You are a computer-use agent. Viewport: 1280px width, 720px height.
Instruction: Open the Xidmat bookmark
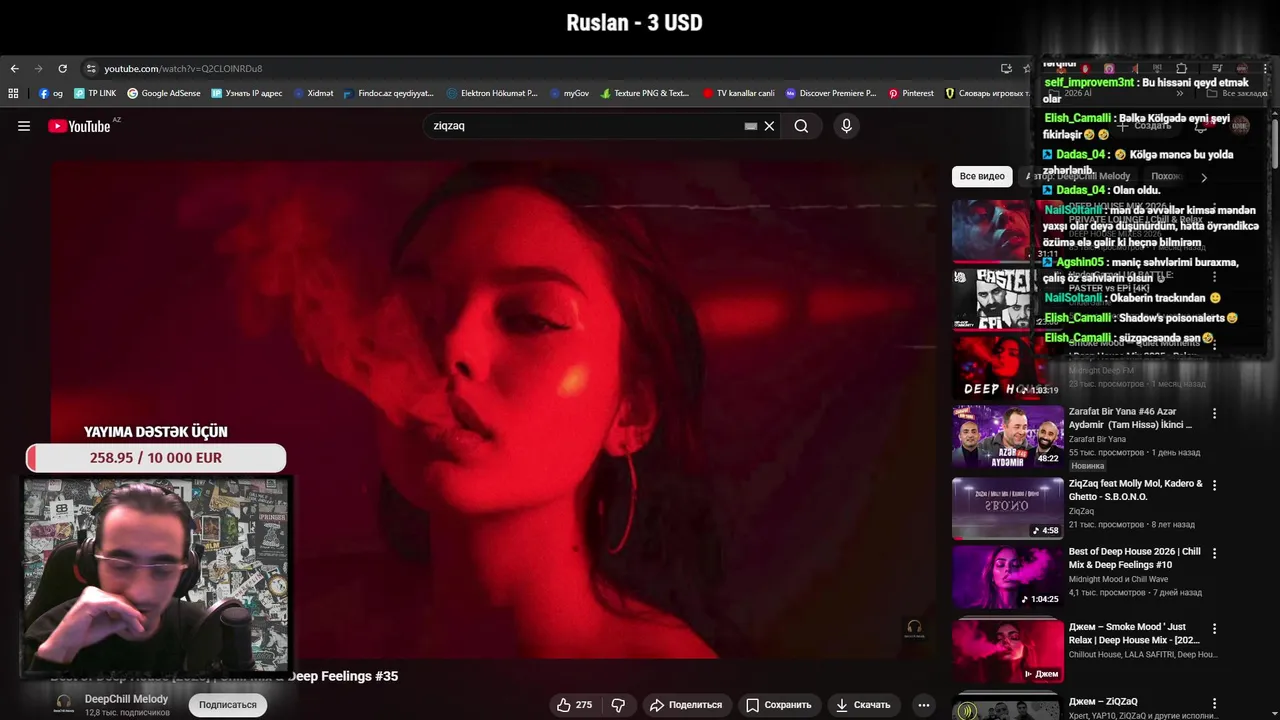(313, 93)
